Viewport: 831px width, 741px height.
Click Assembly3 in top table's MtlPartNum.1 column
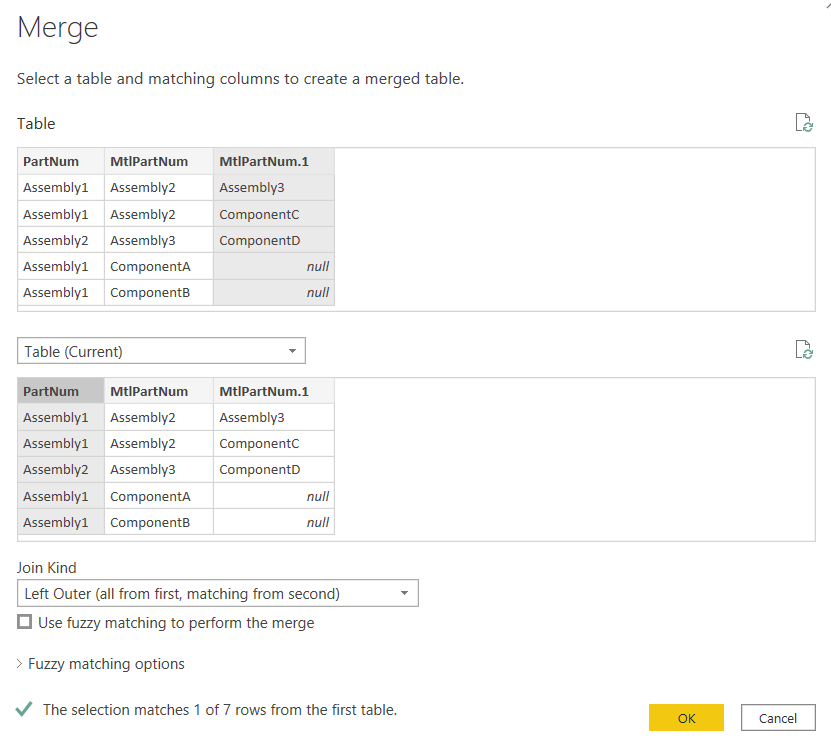(274, 187)
